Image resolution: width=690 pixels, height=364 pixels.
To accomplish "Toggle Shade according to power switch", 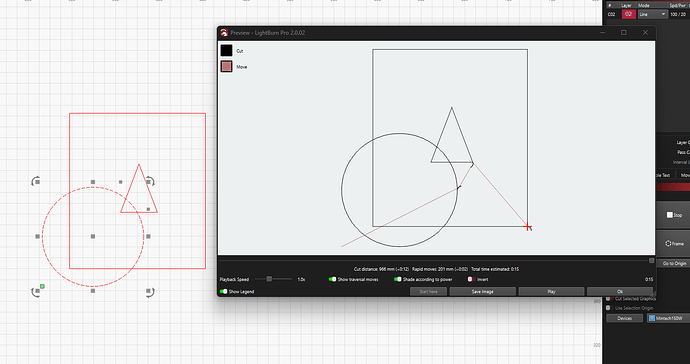I will click(398, 279).
